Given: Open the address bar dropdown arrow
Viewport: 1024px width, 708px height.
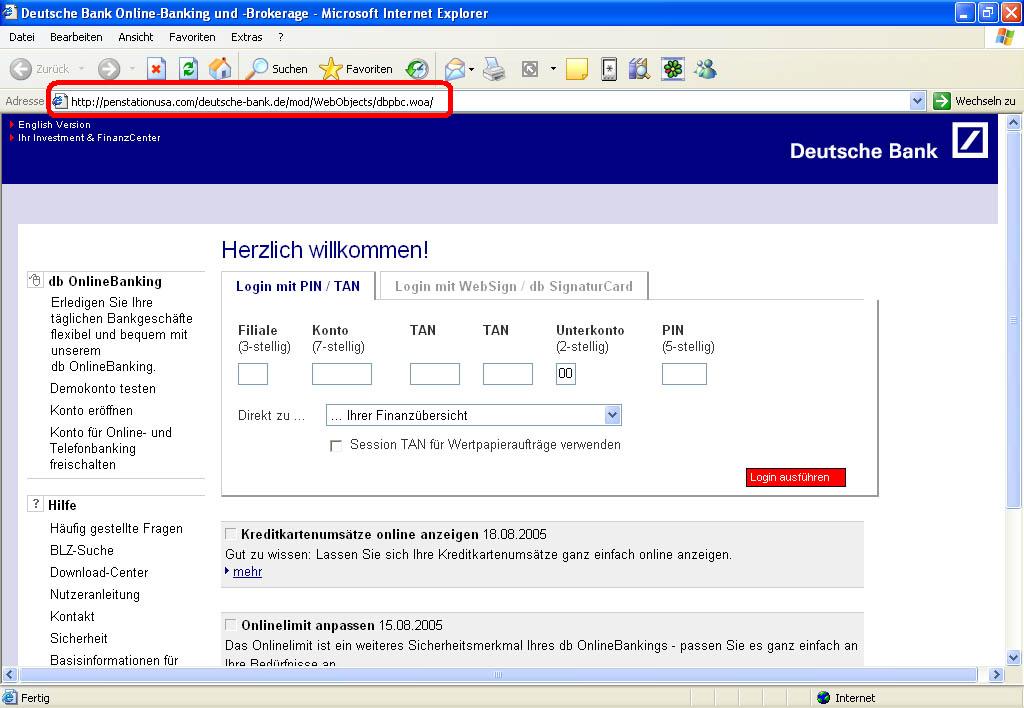Looking at the screenshot, I should pyautogui.click(x=918, y=101).
